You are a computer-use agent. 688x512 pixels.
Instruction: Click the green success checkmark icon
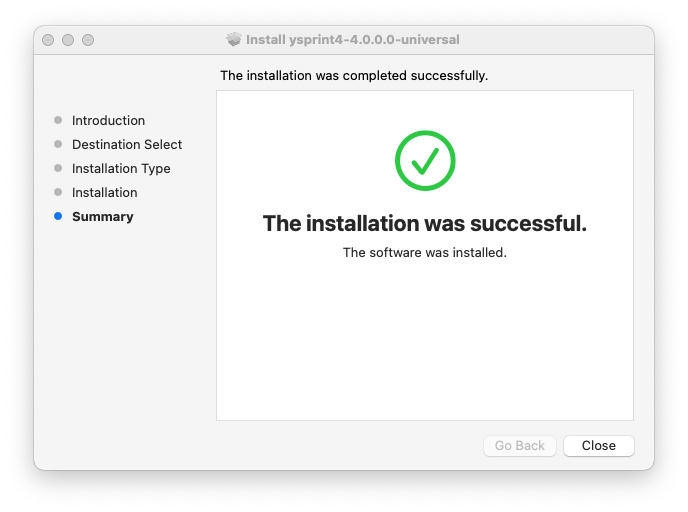tap(425, 161)
